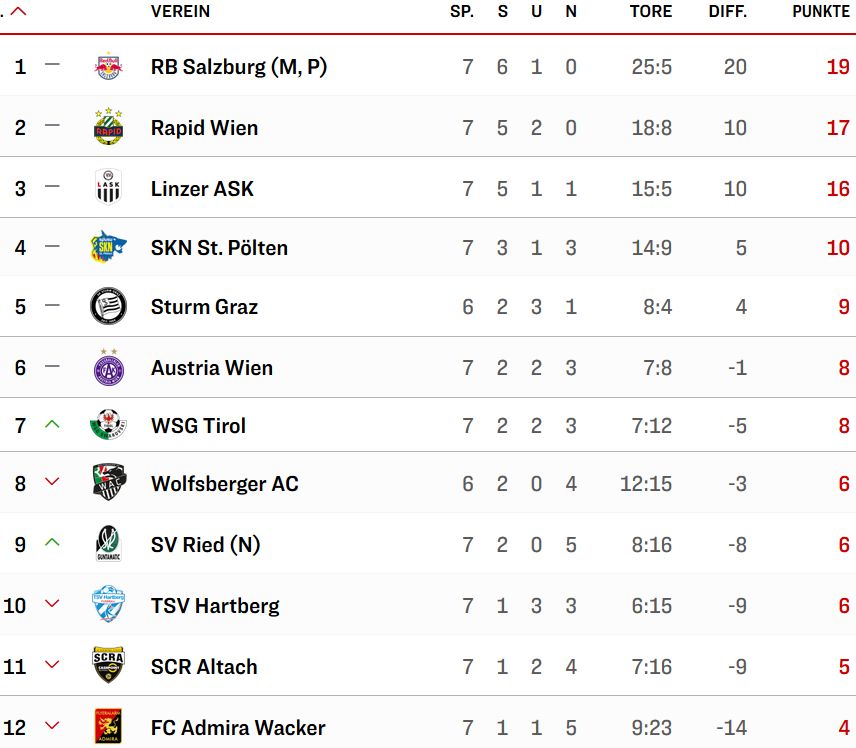
Task: Sort table by the TORE column
Action: point(651,12)
